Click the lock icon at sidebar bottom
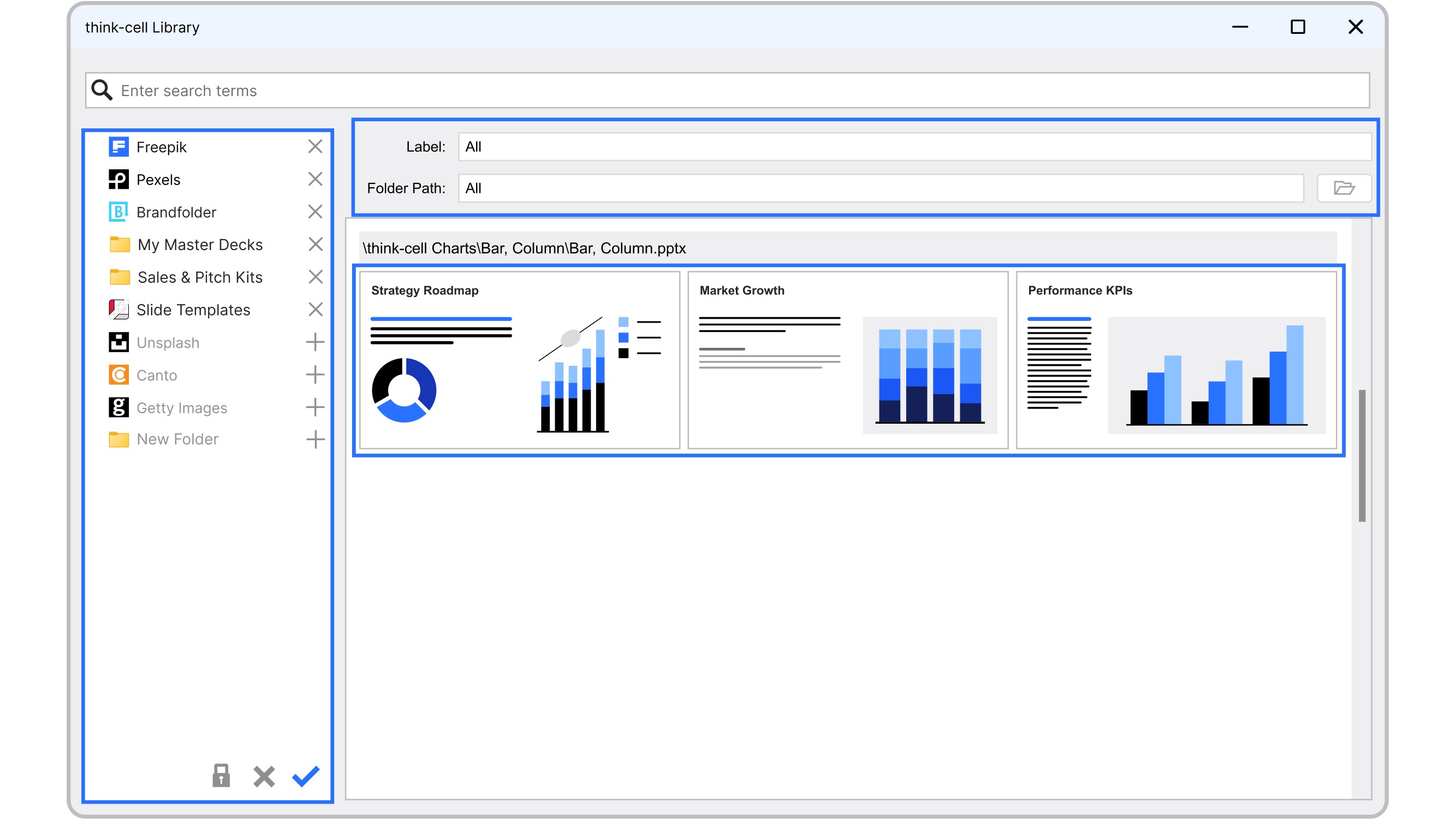Viewport: 1456px width, 819px height. point(221,776)
